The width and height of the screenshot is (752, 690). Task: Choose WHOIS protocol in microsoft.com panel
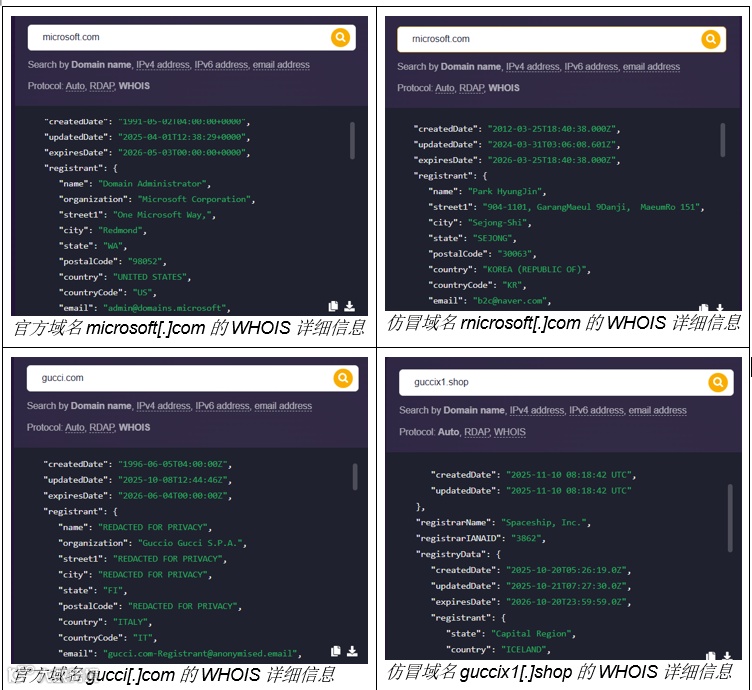(x=134, y=86)
